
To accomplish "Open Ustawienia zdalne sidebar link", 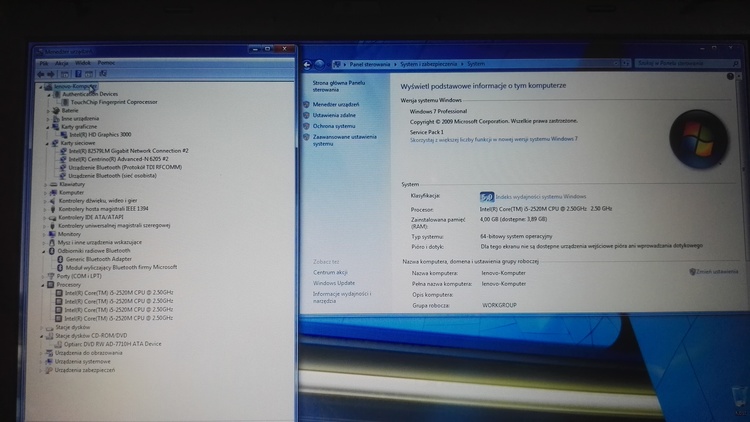I will [x=334, y=115].
